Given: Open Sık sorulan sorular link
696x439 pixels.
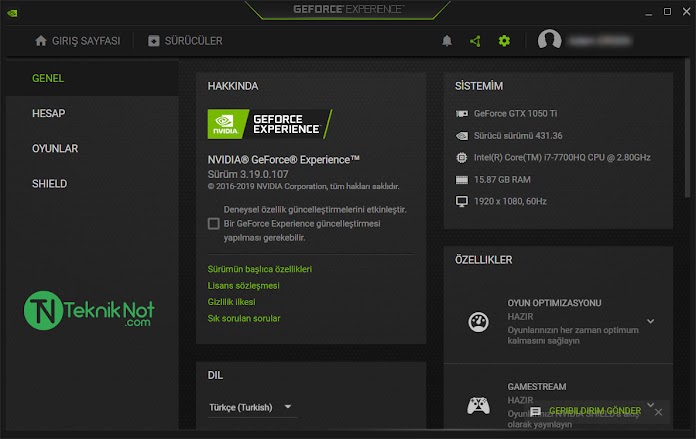Looking at the screenshot, I should (244, 318).
